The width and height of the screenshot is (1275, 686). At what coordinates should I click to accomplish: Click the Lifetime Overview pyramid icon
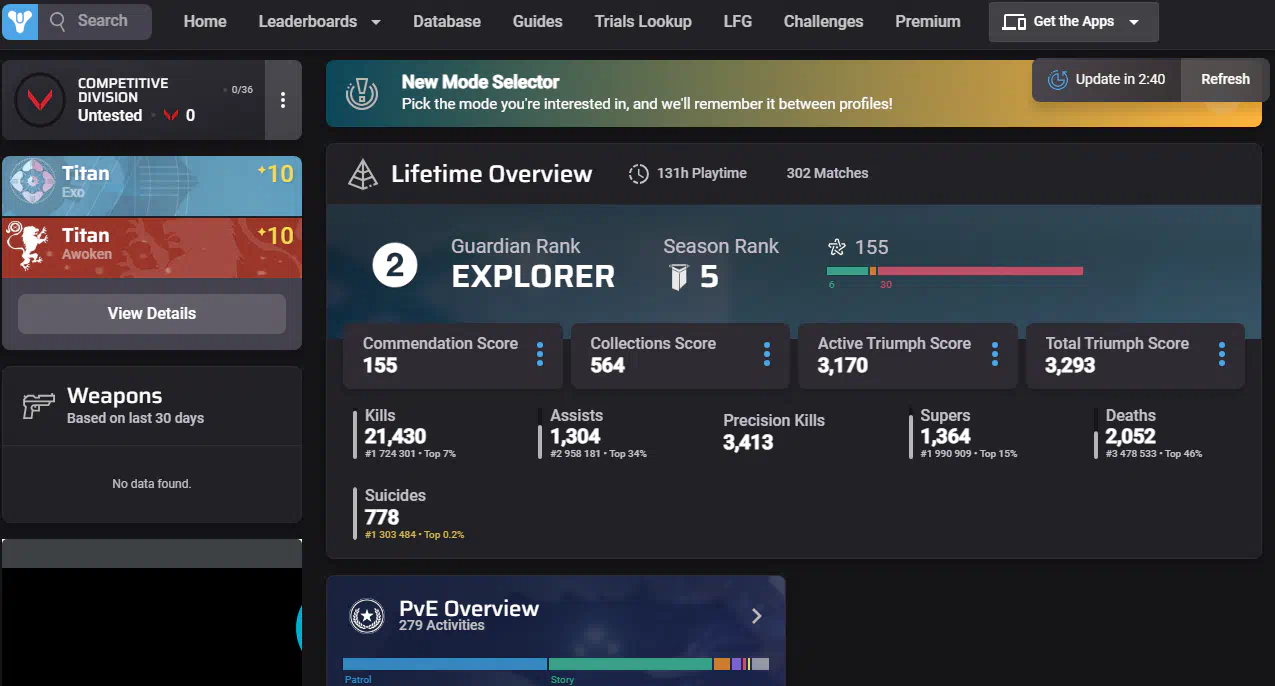tap(361, 174)
